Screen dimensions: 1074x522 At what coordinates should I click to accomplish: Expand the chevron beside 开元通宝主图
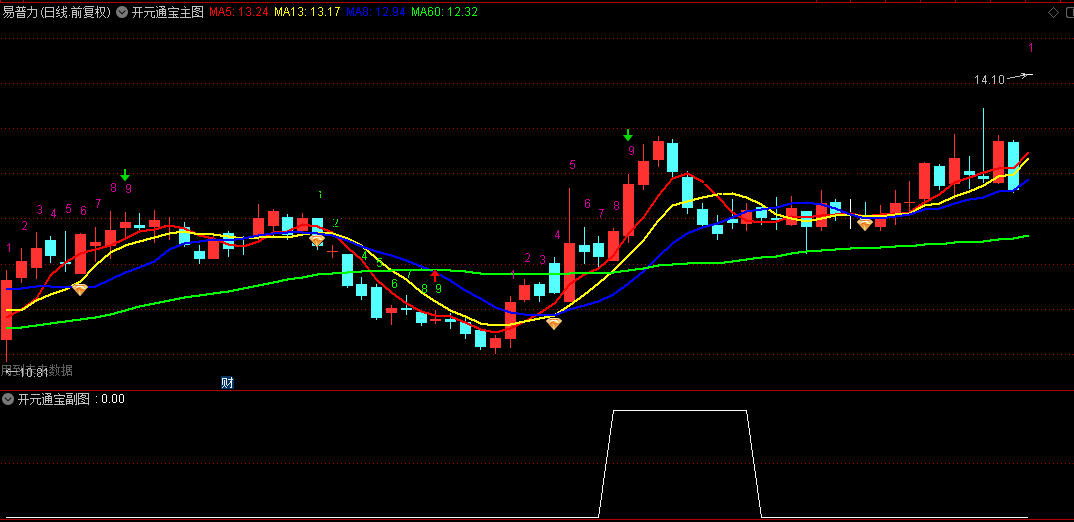pos(122,12)
